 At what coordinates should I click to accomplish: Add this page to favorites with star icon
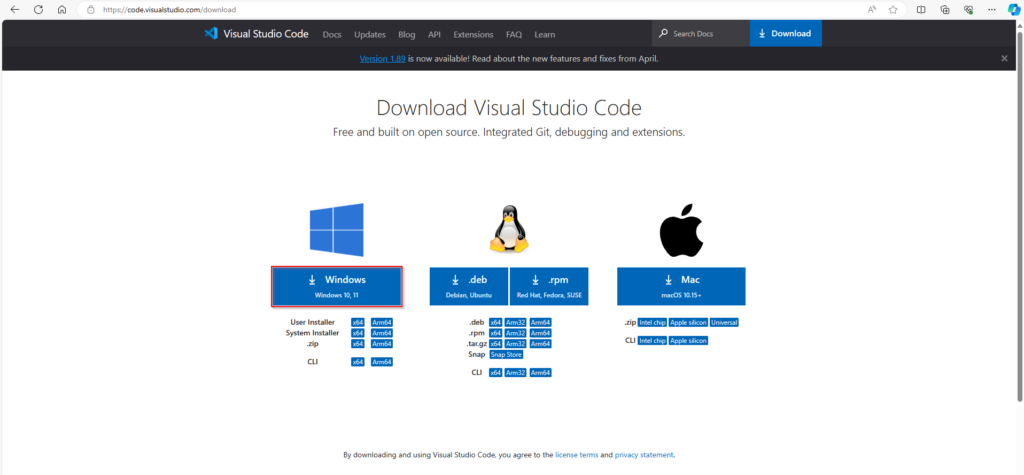coord(893,10)
